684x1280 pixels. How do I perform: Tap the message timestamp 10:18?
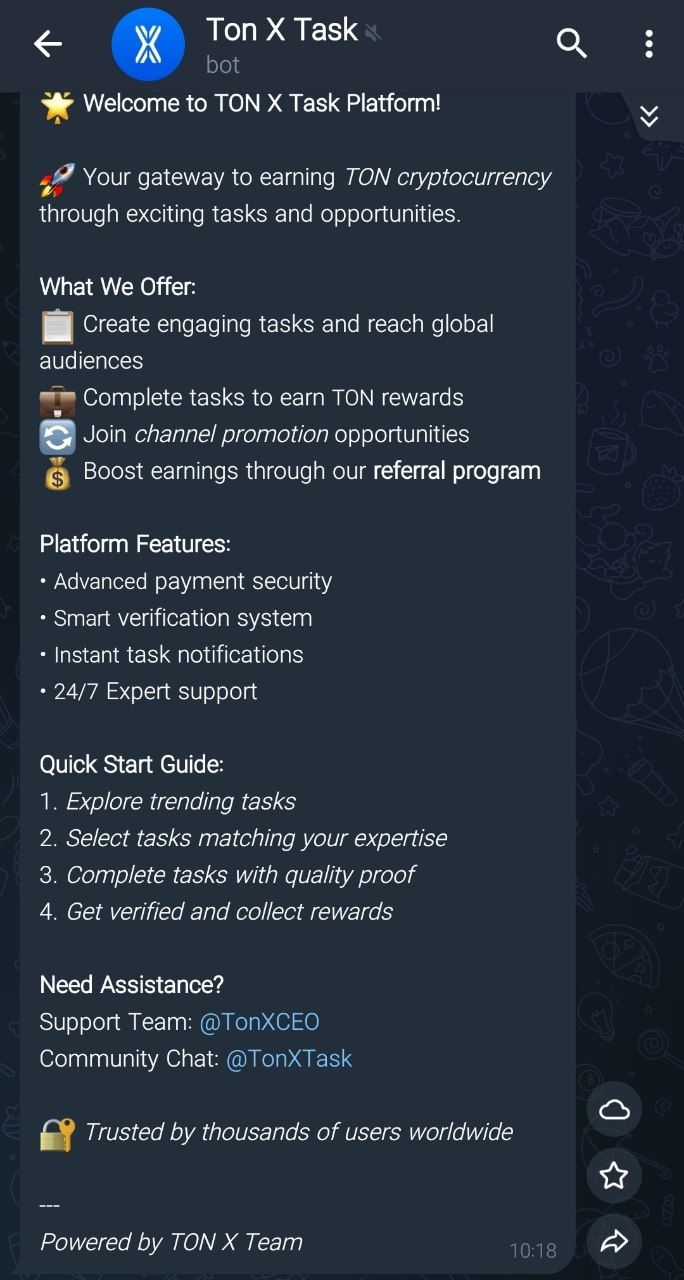(533, 1251)
